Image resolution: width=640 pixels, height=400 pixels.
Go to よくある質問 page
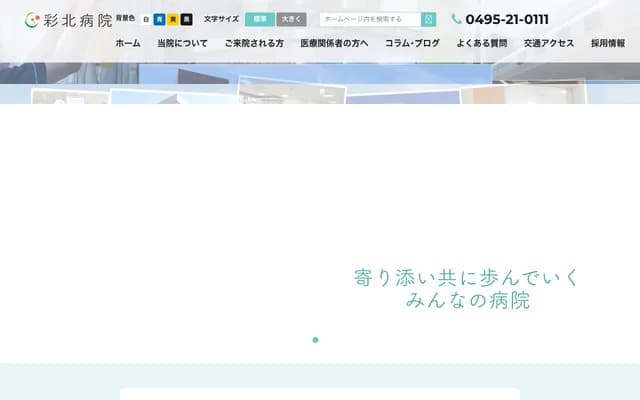481,44
